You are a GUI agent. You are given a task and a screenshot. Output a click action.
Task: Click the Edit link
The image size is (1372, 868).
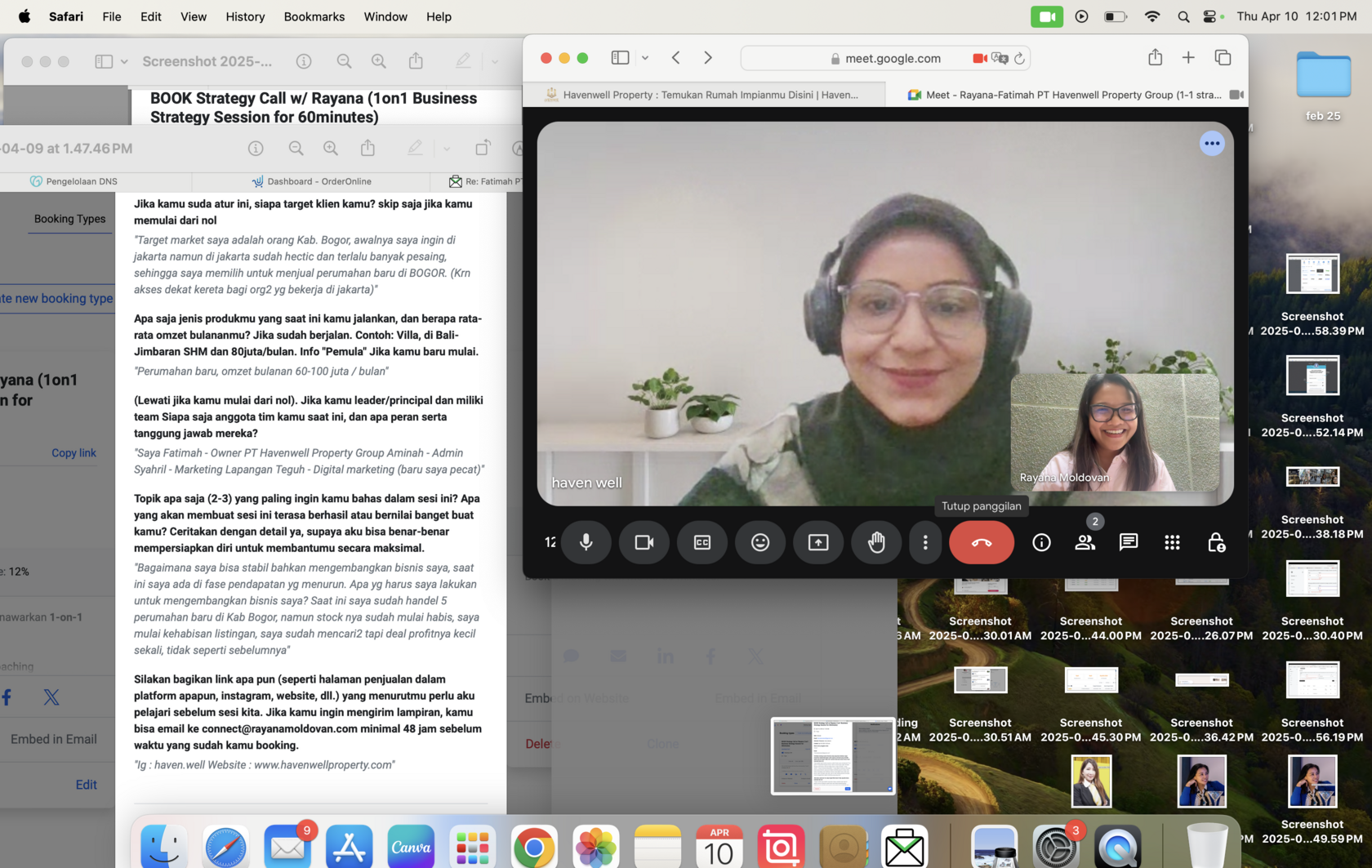click(86, 784)
